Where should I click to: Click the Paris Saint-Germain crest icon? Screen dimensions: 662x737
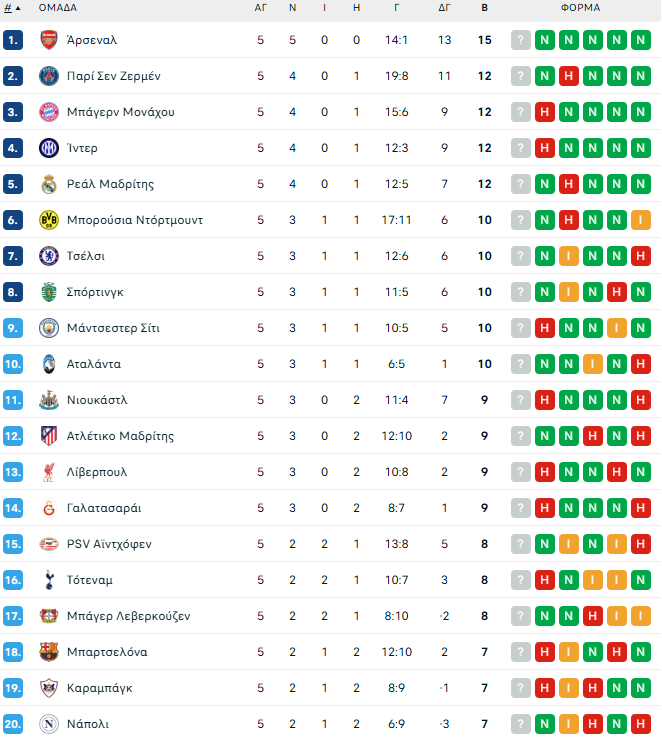[48, 76]
